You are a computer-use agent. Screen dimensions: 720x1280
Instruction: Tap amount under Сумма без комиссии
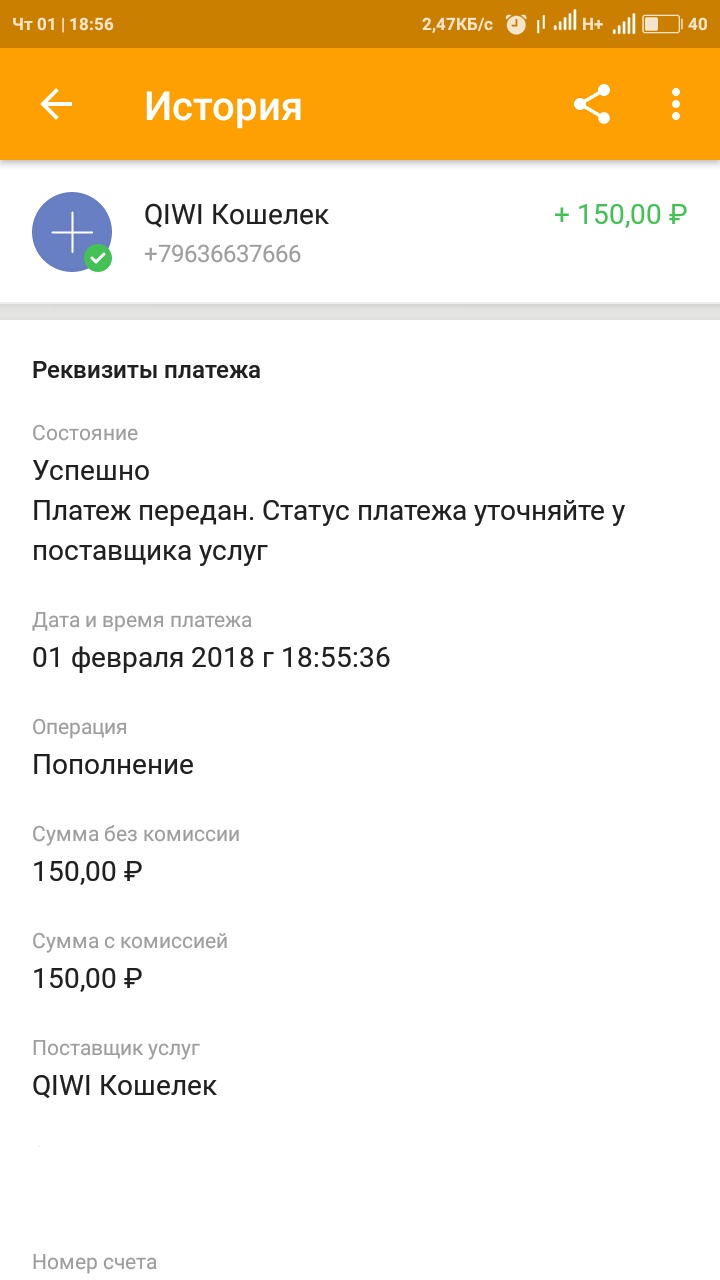pos(87,872)
